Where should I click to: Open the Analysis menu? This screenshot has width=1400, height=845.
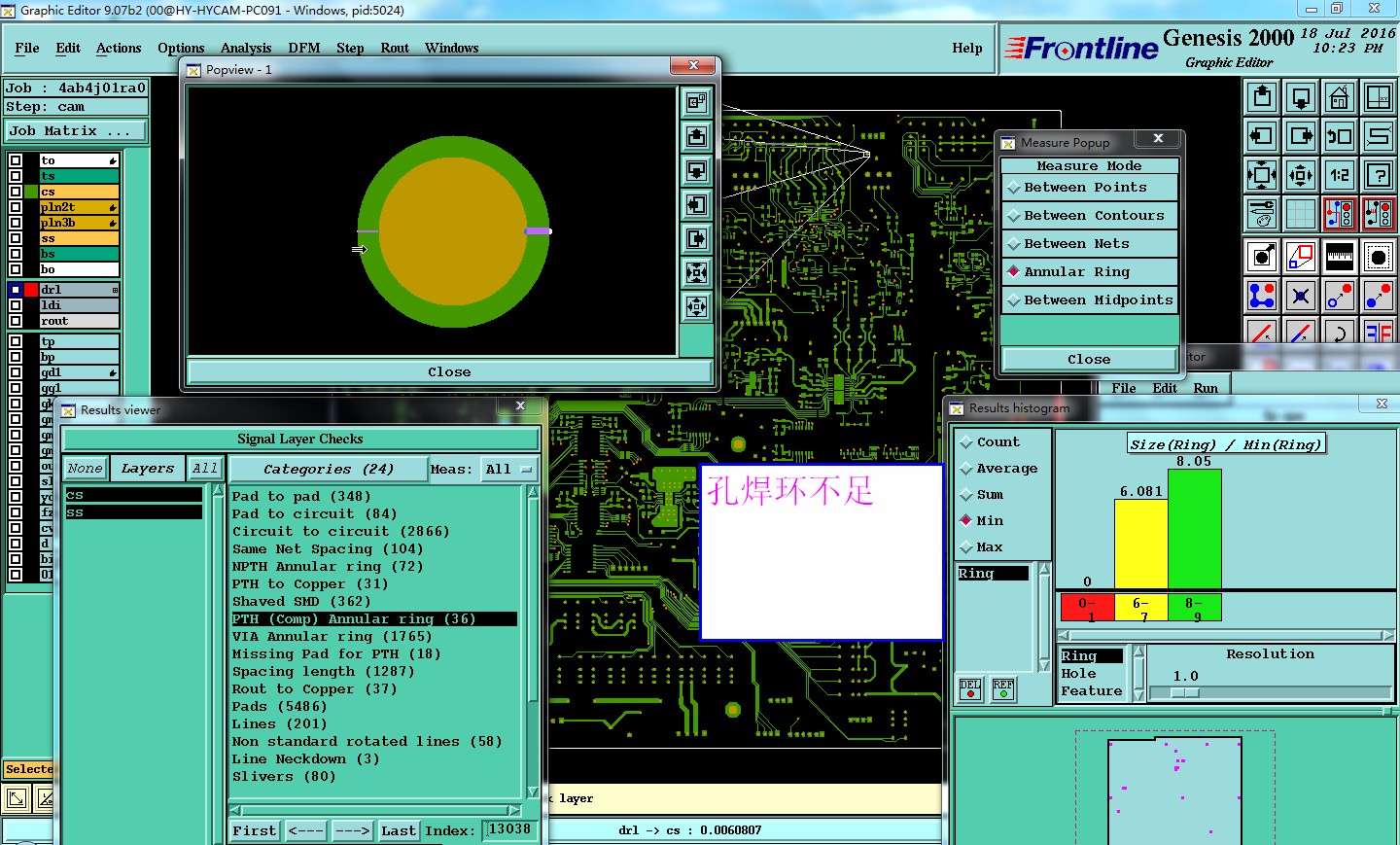pyautogui.click(x=246, y=48)
